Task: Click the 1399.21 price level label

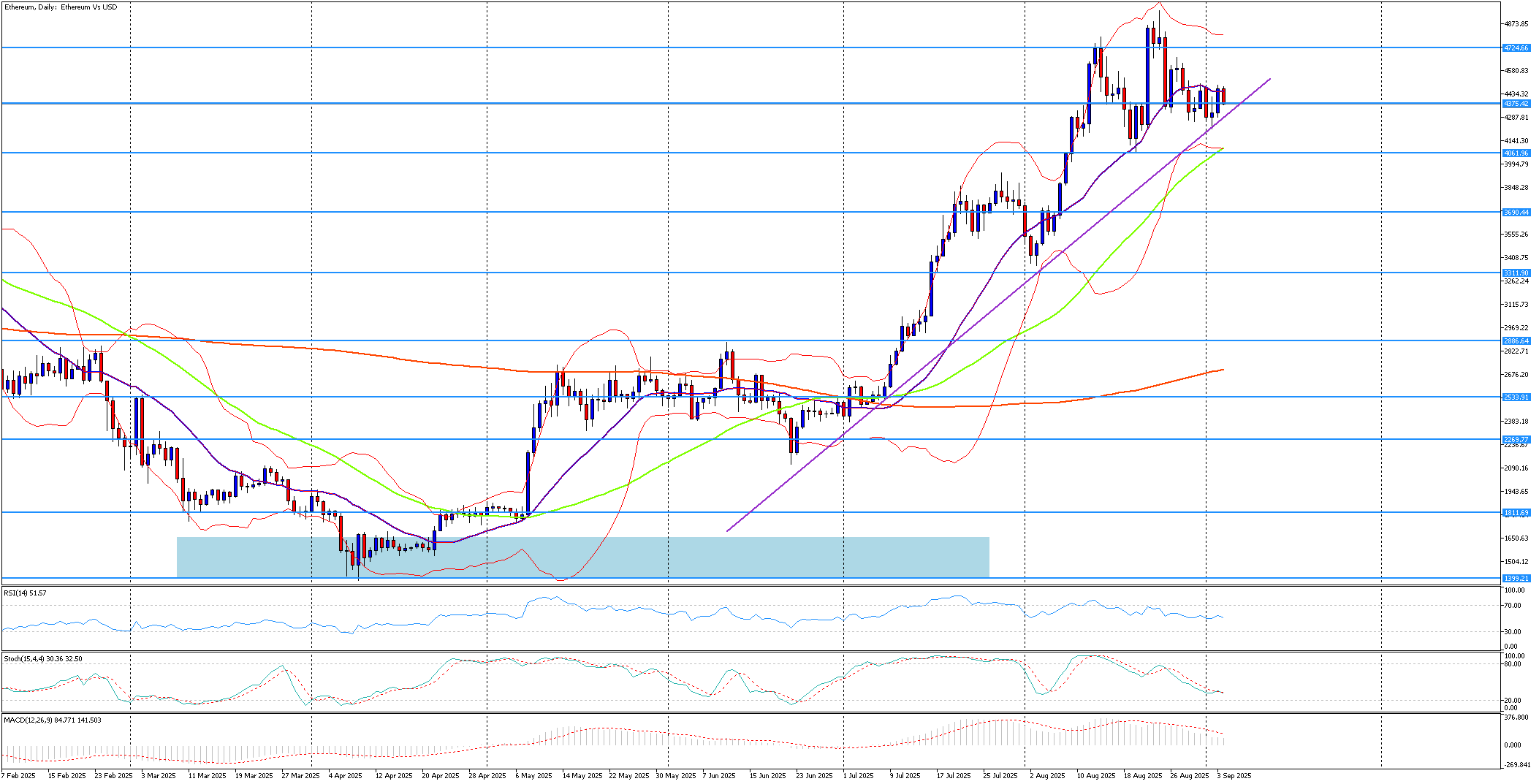Action: [x=1516, y=578]
